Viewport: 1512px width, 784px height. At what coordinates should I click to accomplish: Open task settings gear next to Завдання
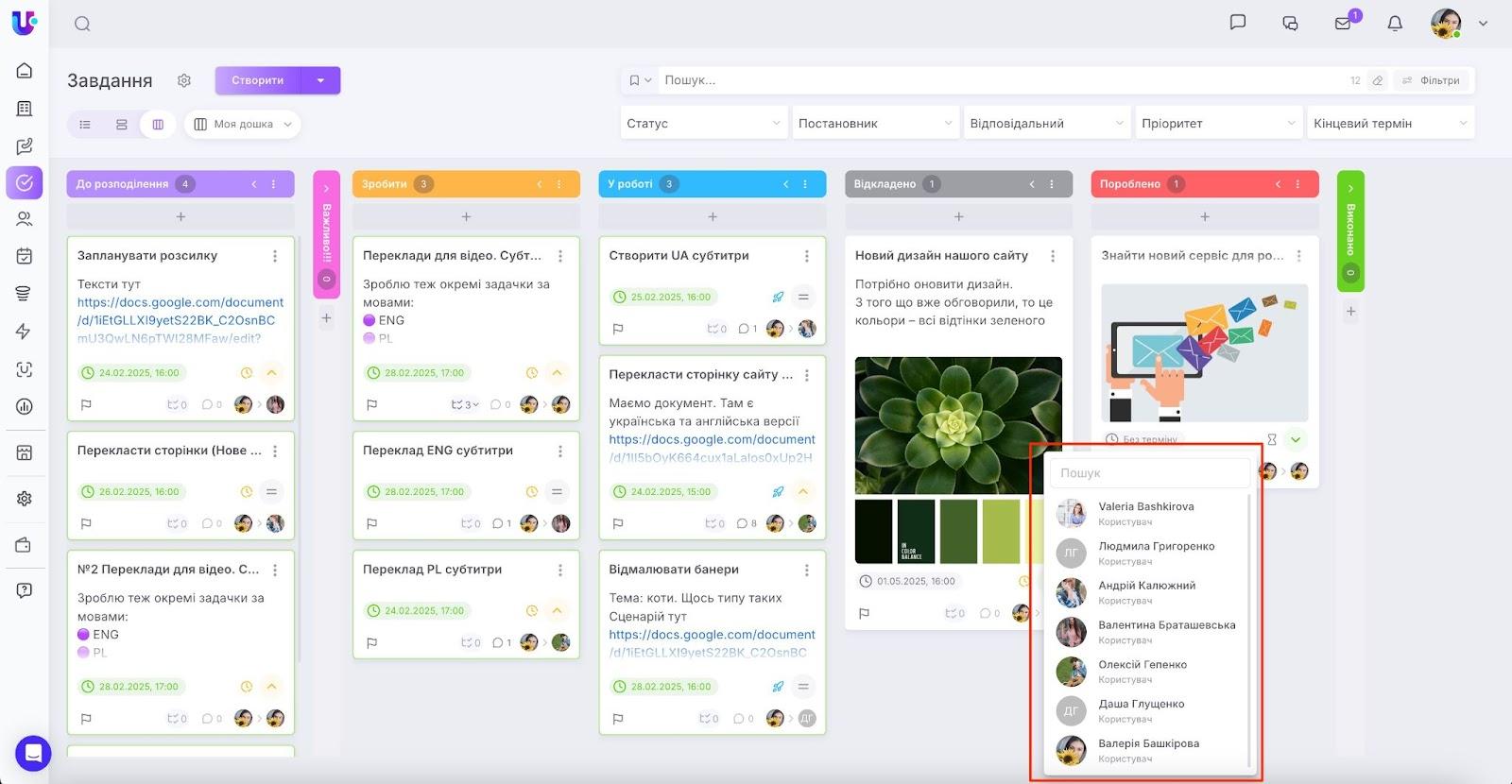pos(184,80)
